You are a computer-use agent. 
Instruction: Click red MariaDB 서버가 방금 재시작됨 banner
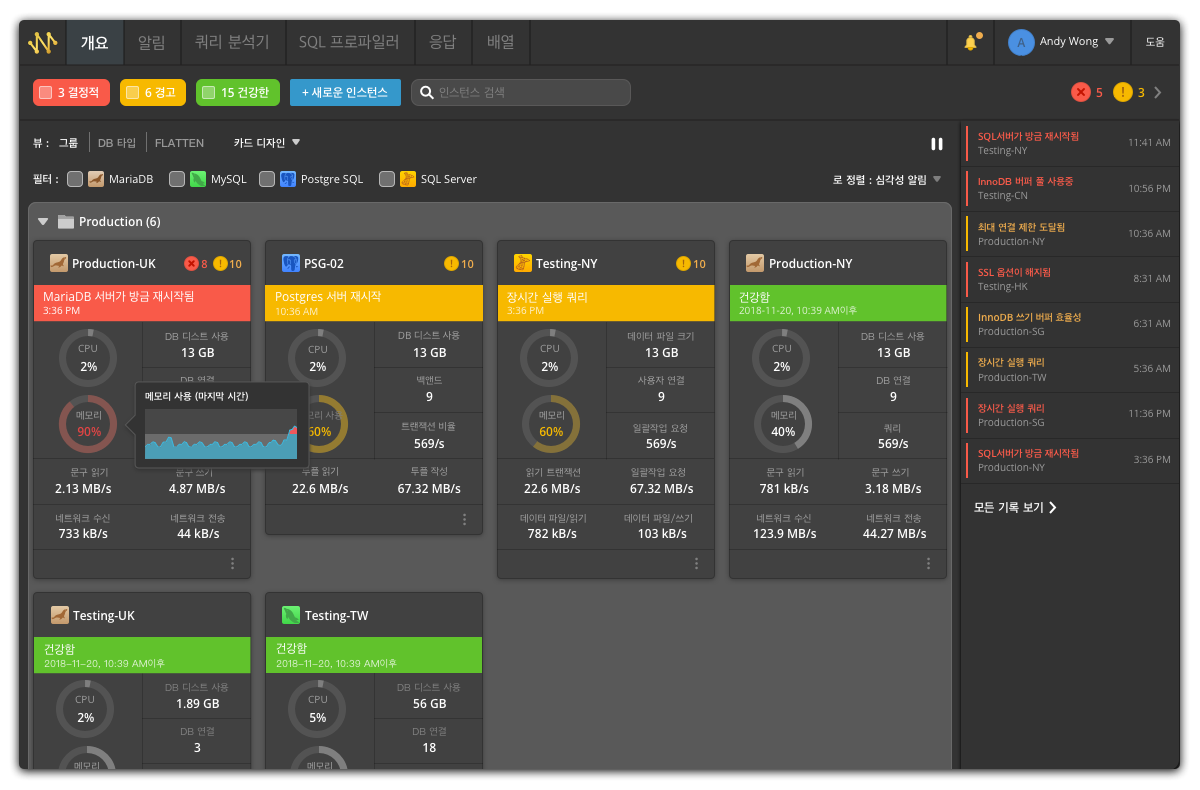tap(141, 303)
